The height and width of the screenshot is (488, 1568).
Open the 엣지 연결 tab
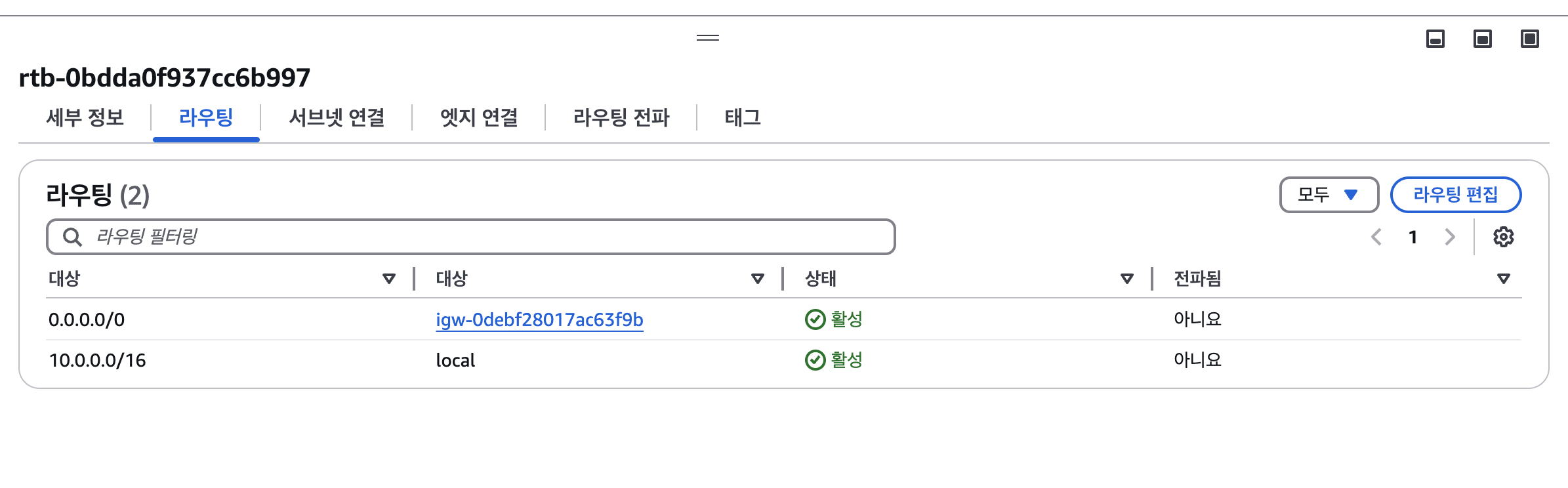pyautogui.click(x=479, y=118)
